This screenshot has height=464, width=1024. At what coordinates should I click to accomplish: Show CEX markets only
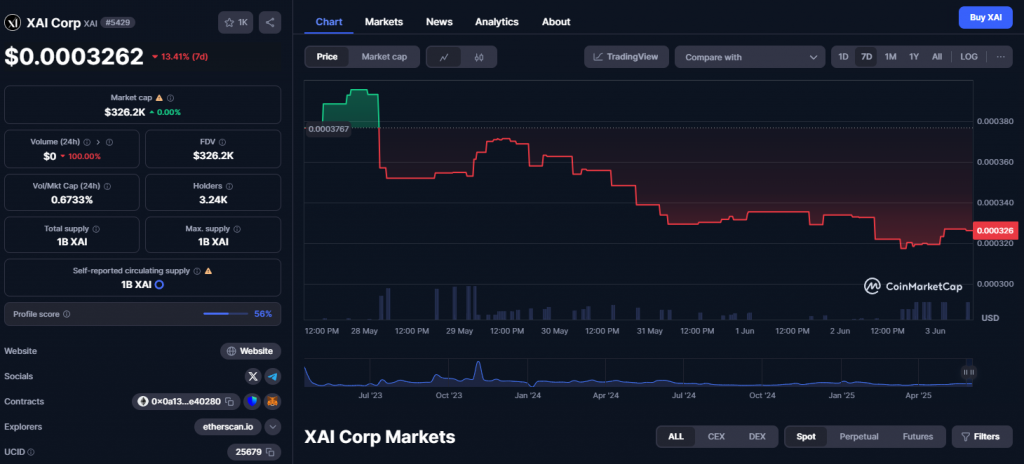716,437
